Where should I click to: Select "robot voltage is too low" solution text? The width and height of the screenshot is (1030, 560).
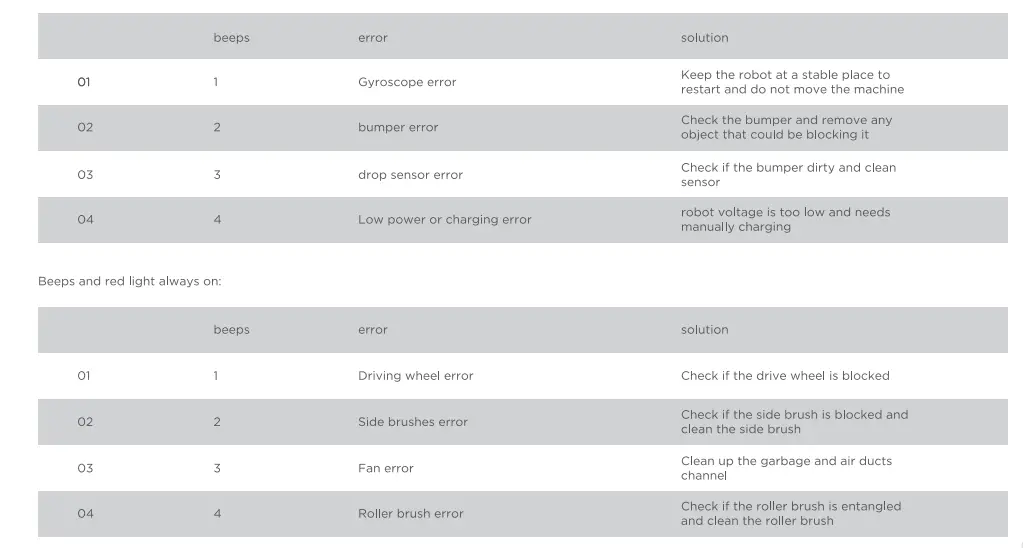(x=785, y=220)
